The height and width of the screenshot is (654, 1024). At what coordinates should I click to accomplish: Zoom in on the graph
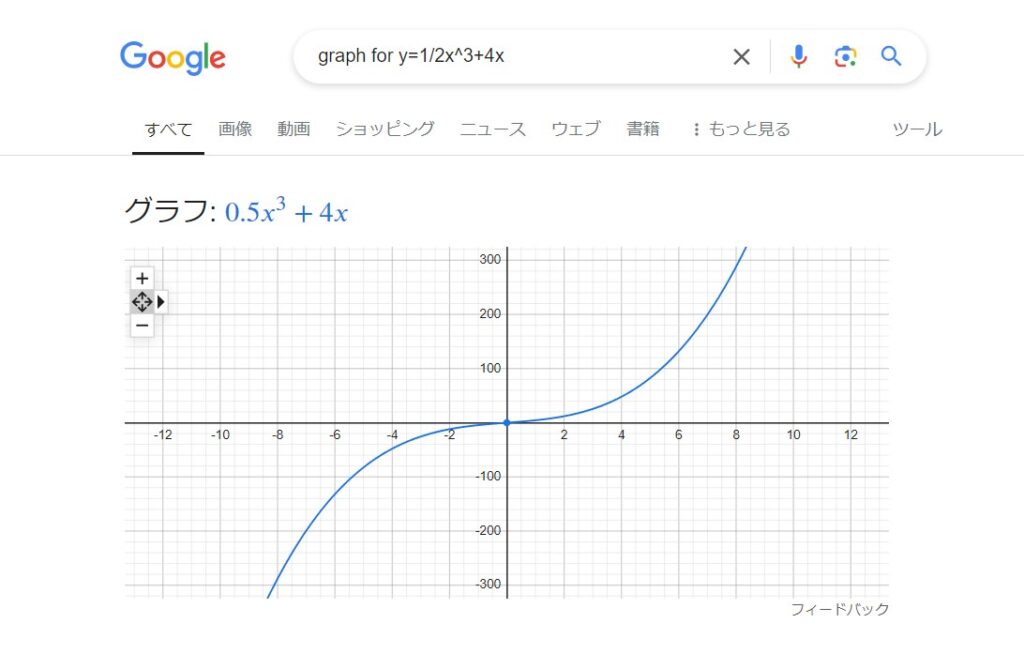142,278
